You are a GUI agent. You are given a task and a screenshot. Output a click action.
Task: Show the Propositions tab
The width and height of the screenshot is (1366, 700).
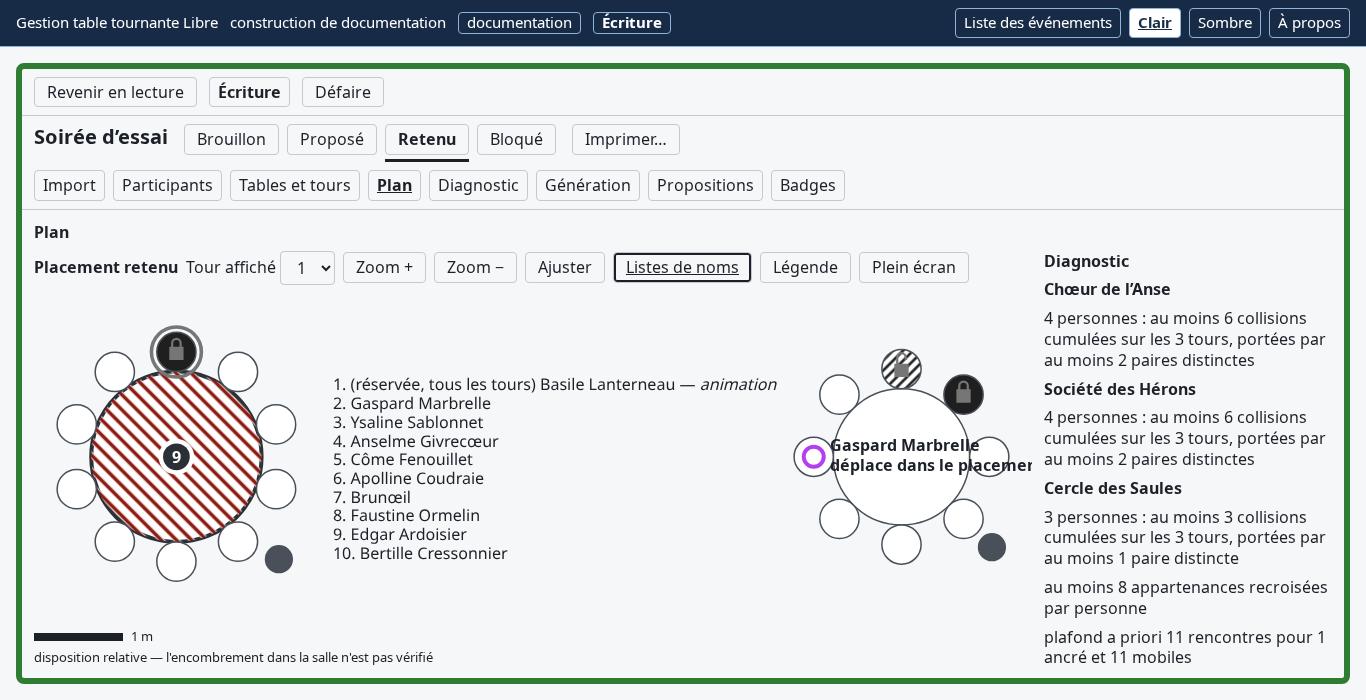click(x=705, y=186)
